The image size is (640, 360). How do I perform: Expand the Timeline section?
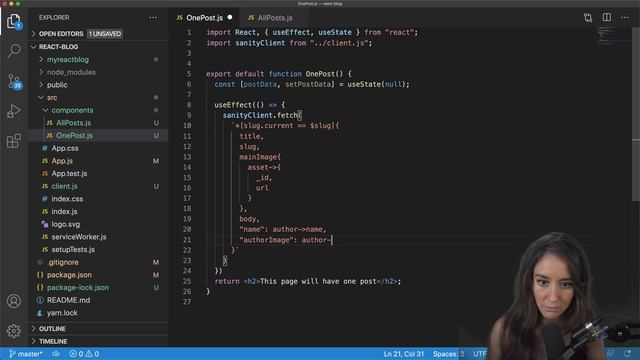coord(98,341)
